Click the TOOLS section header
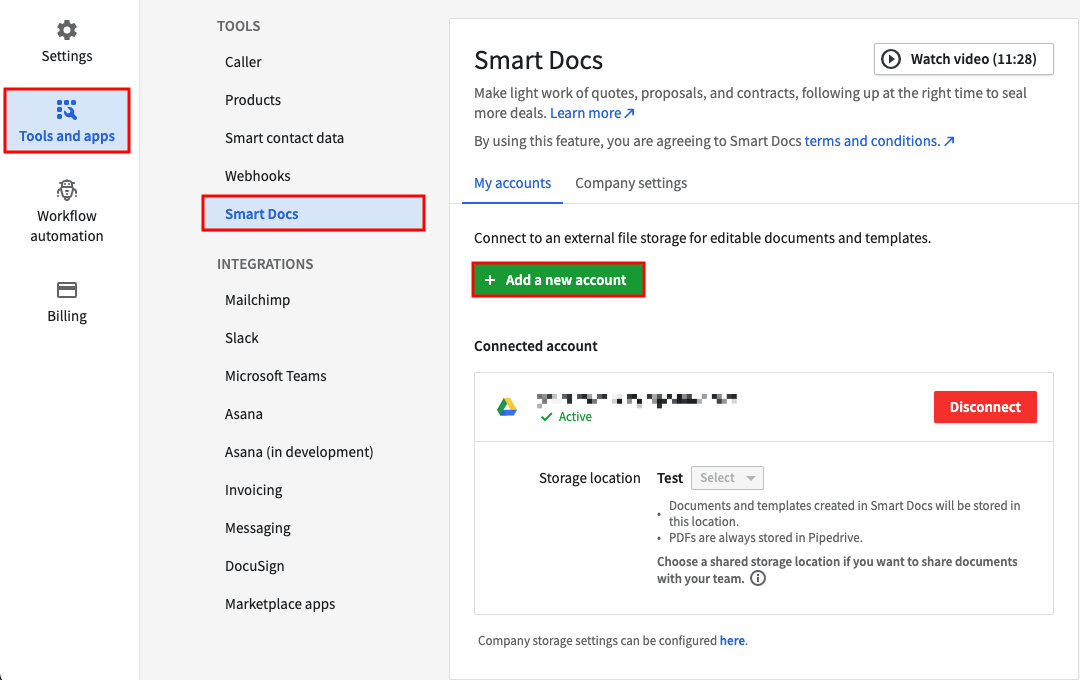The image size is (1080, 680). (x=238, y=26)
